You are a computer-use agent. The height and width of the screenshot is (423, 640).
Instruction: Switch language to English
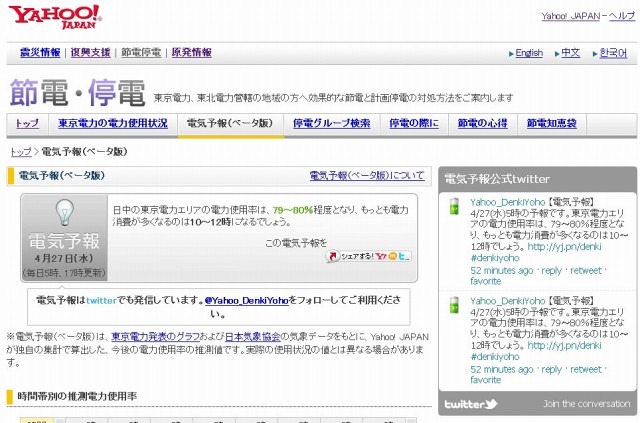pyautogui.click(x=529, y=53)
